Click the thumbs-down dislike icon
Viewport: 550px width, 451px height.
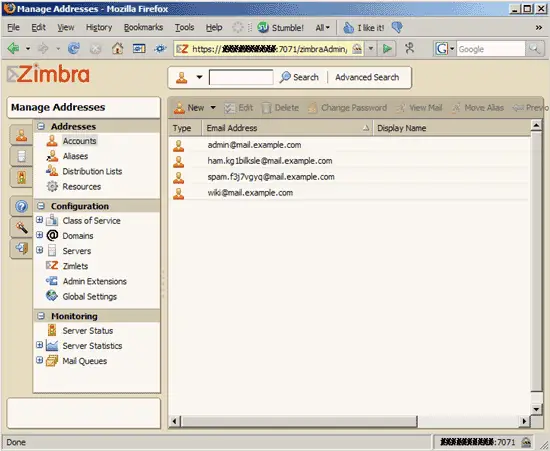pos(397,27)
